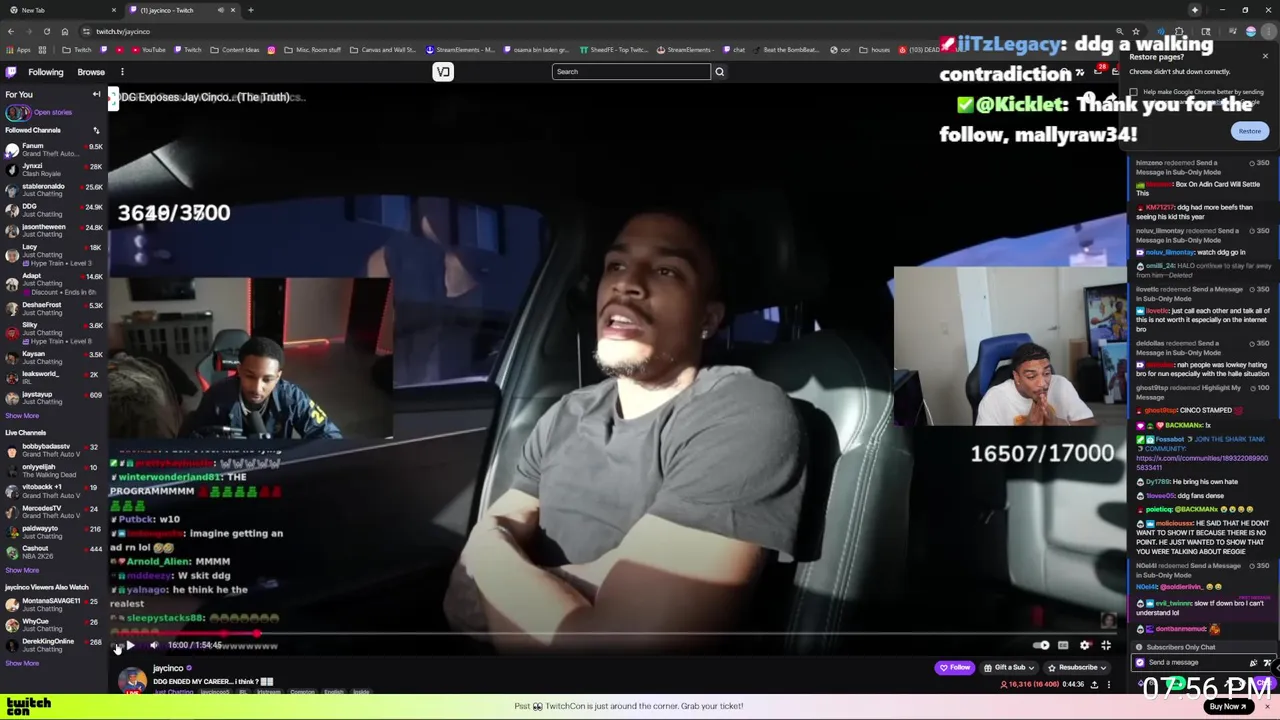Check the Help make Chrome better checkbox

click(x=1133, y=92)
